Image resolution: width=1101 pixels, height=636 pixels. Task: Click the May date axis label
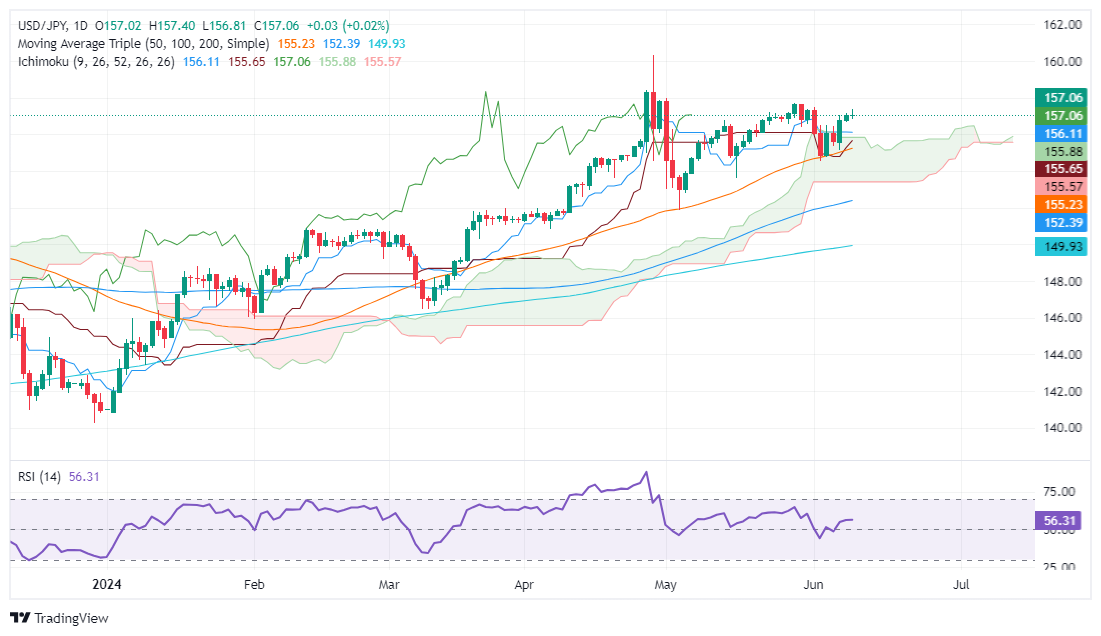point(665,584)
